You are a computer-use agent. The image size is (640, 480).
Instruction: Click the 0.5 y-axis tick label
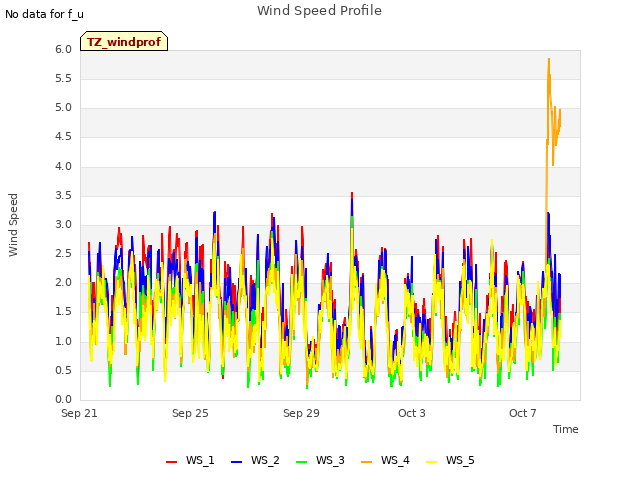[x=64, y=371]
